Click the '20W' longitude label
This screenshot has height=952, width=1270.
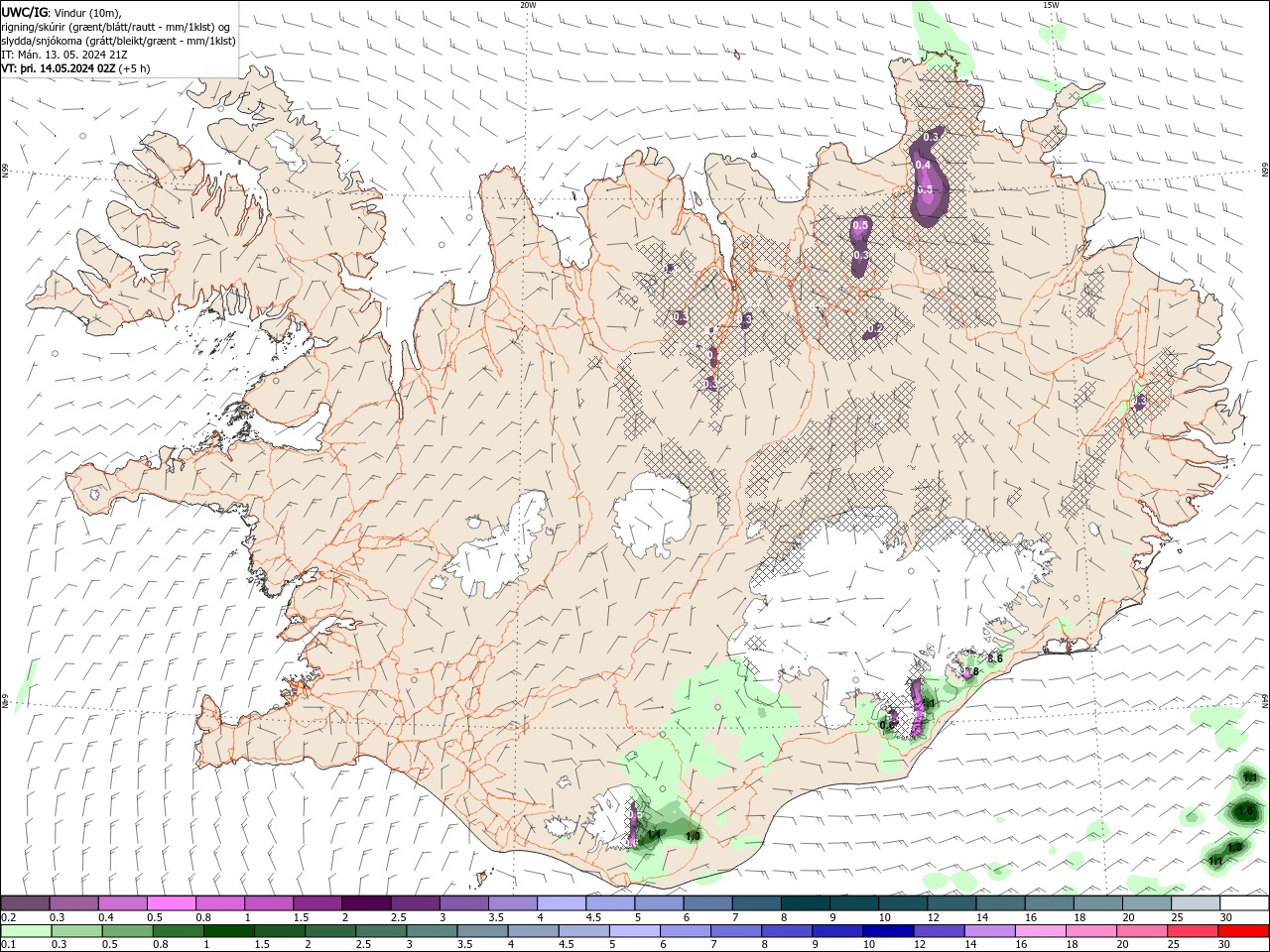click(x=528, y=5)
